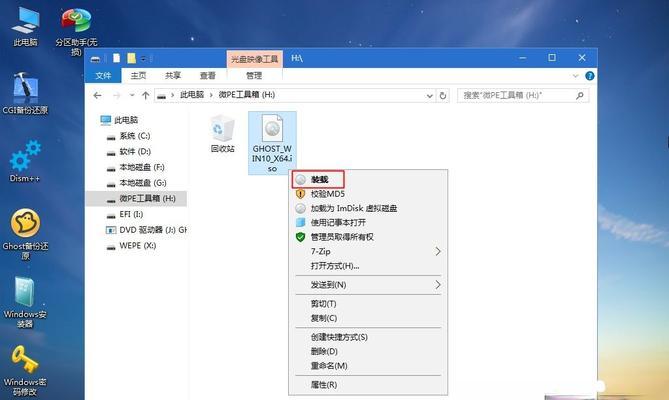Open the 此电脑 desktop icon
The height and width of the screenshot is (400, 669).
point(25,26)
